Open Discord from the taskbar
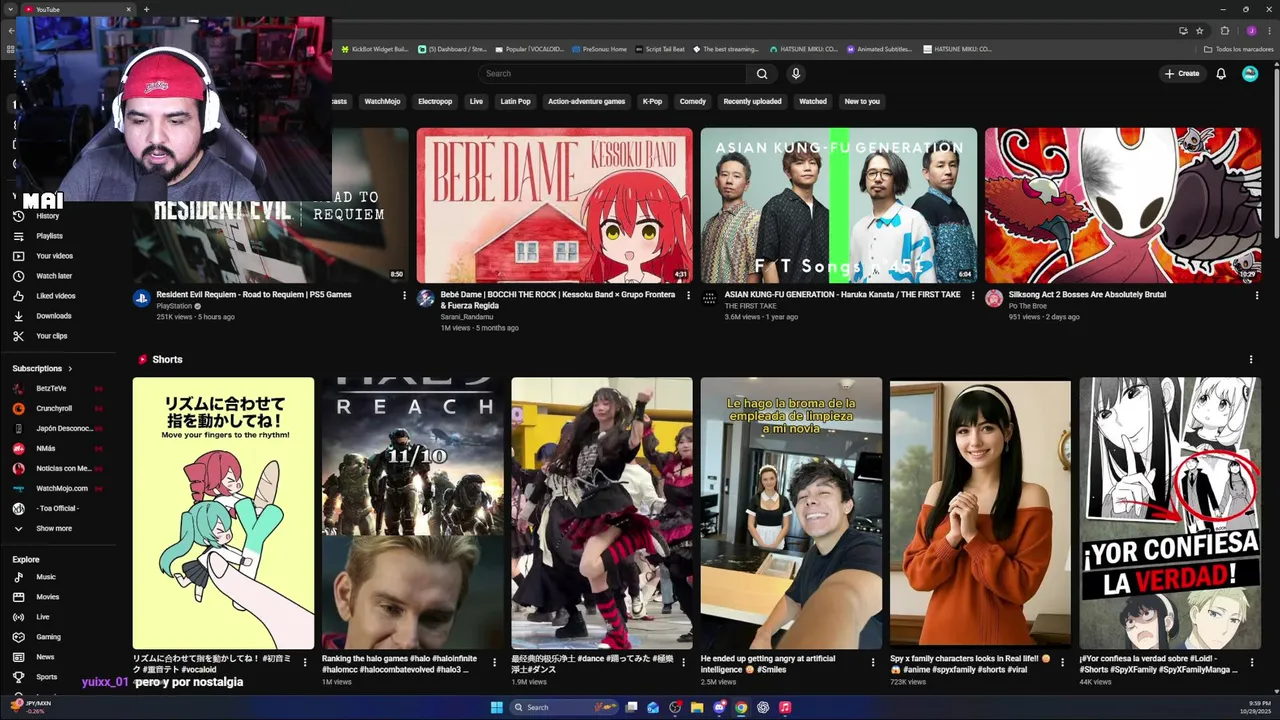Screen dimensions: 1280x720 pyautogui.click(x=719, y=707)
